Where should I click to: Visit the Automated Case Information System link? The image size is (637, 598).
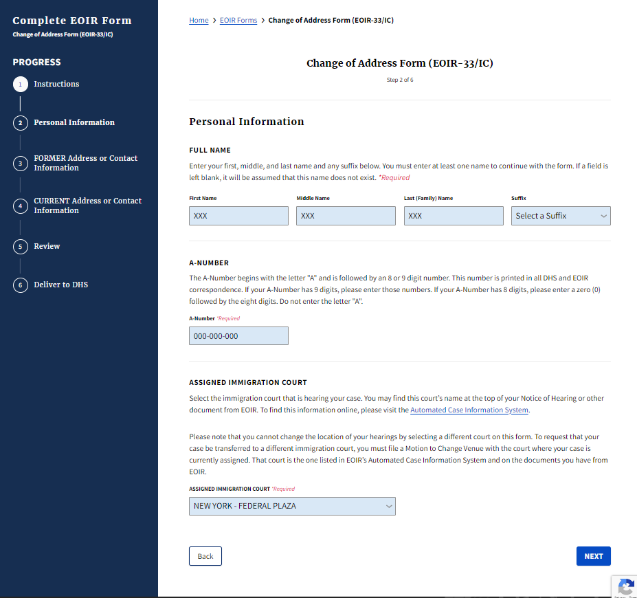469,410
